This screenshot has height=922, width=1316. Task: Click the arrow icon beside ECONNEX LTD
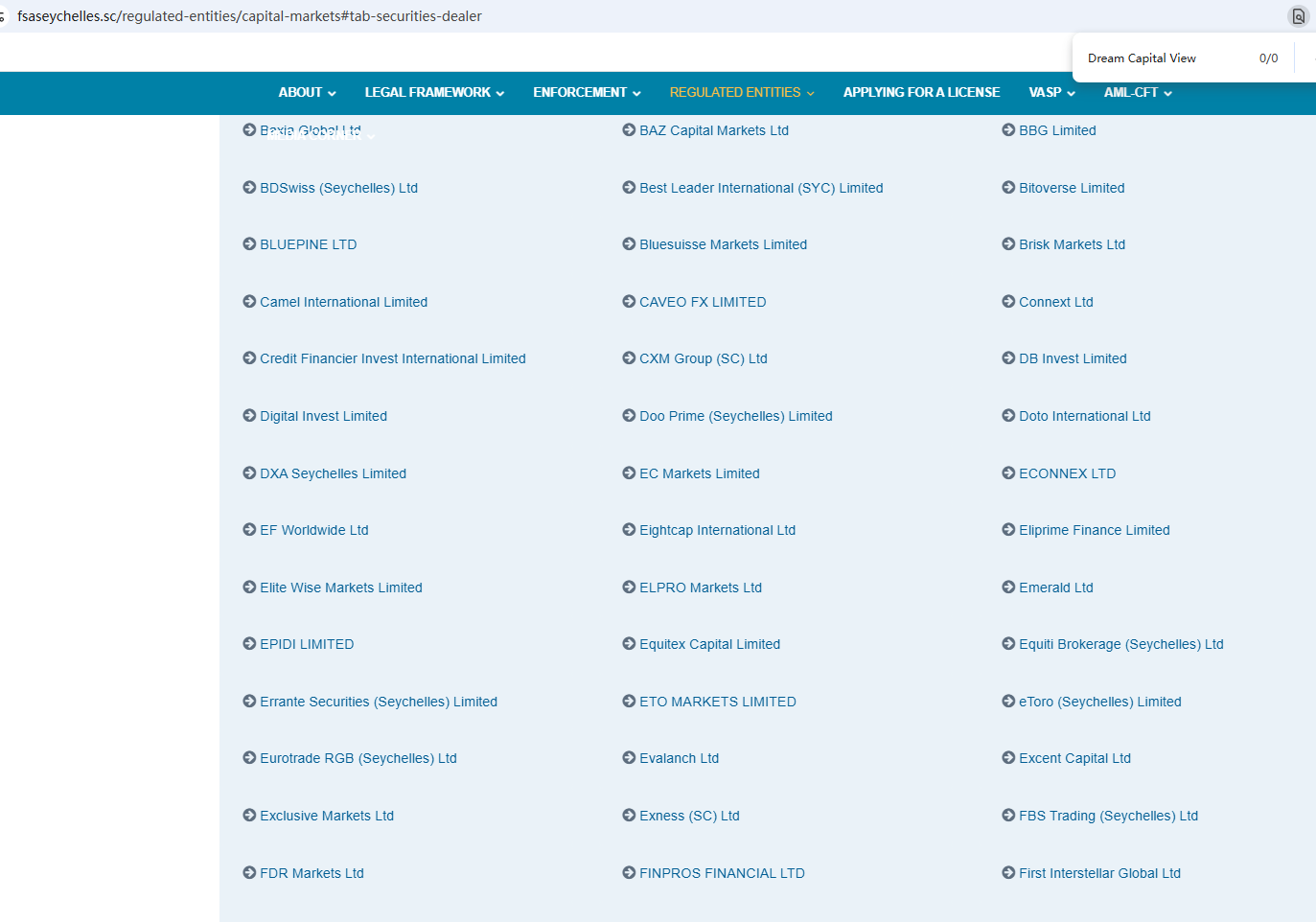tap(1008, 473)
